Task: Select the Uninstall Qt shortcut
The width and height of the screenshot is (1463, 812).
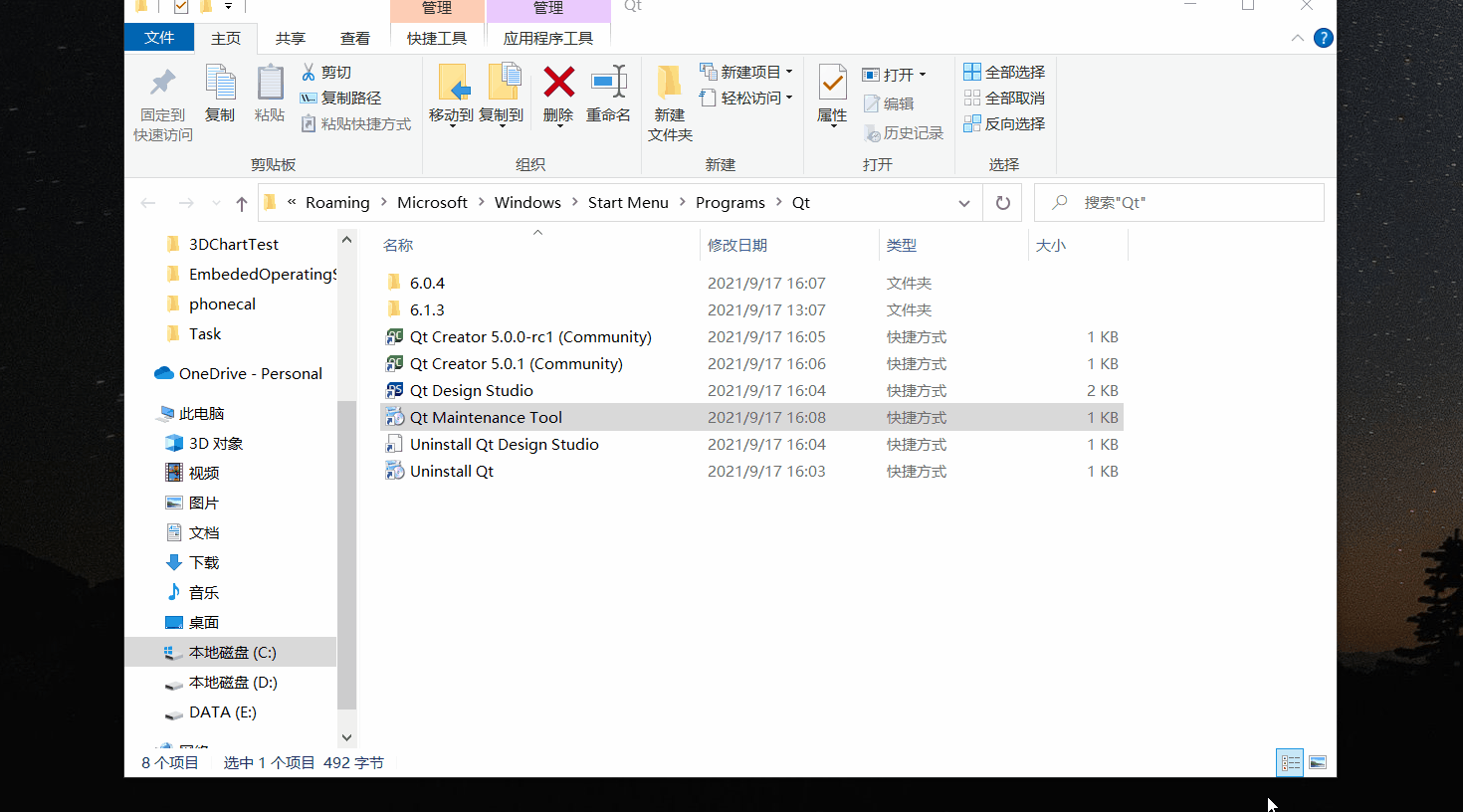Action: coord(440,471)
